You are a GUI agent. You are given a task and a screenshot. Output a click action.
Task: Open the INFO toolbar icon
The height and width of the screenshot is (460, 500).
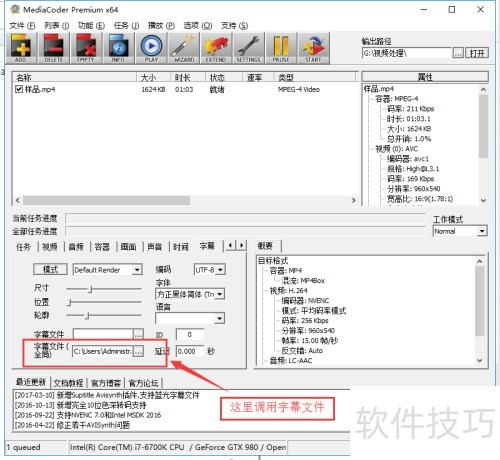pos(118,48)
